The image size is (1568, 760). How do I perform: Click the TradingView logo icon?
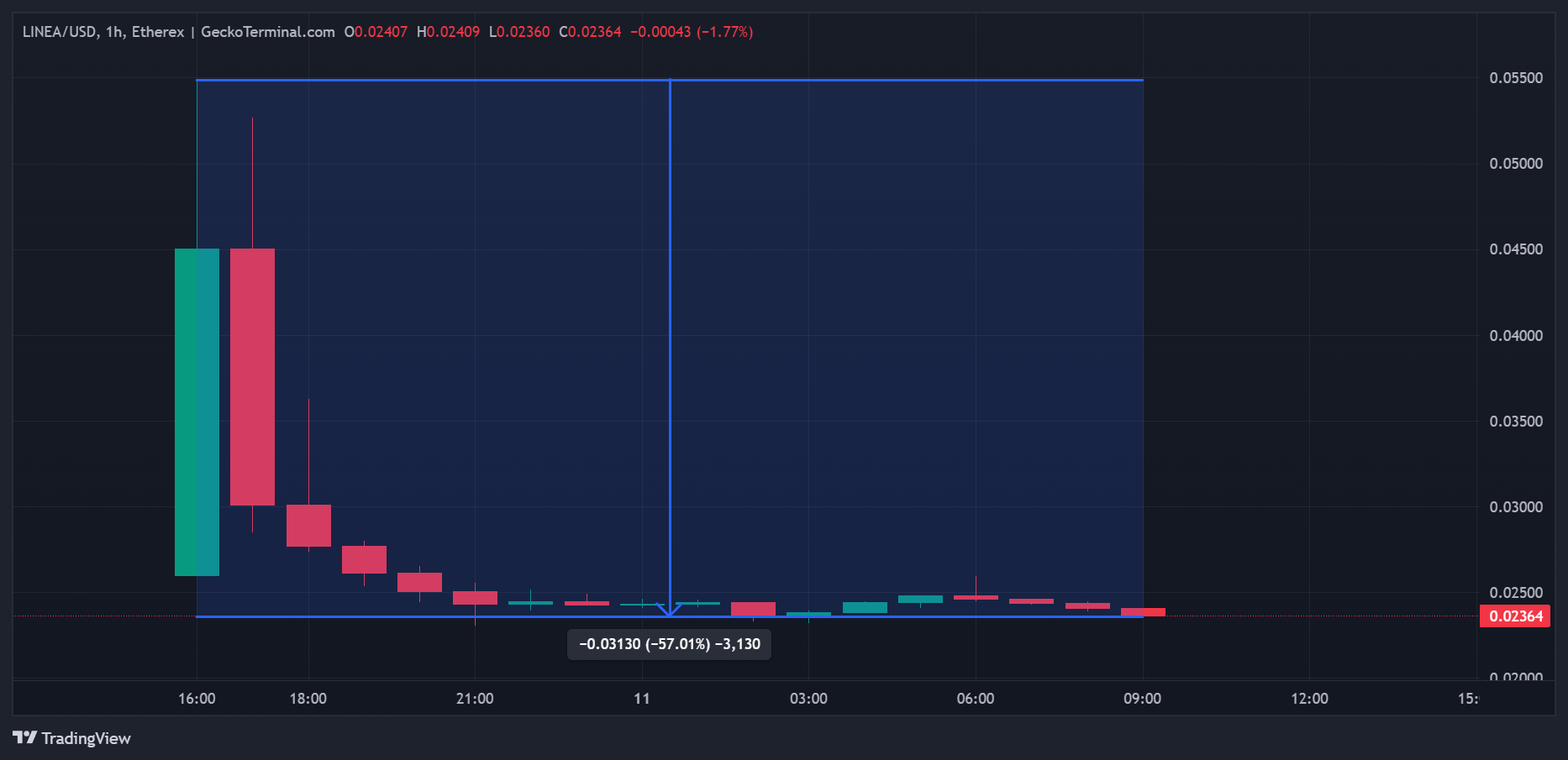(x=24, y=737)
